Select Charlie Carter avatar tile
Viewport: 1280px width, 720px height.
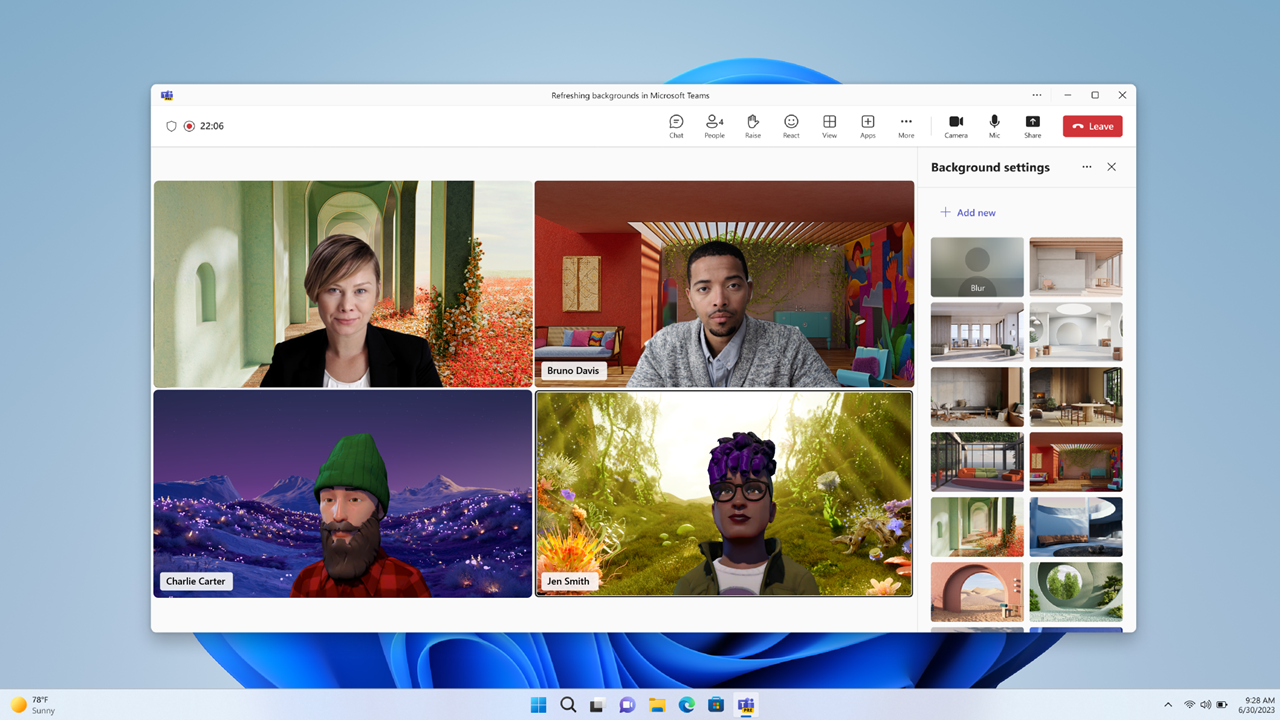(343, 494)
